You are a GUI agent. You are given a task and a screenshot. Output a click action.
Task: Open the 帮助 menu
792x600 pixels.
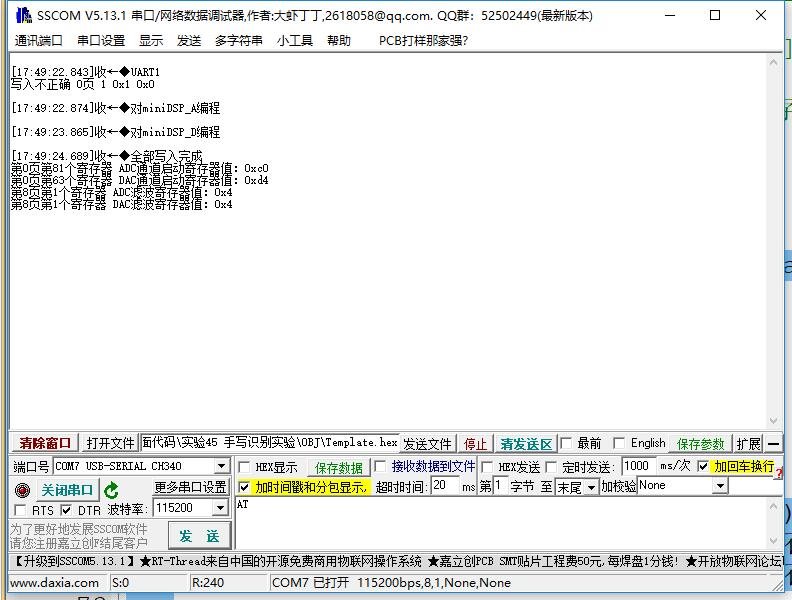point(338,40)
